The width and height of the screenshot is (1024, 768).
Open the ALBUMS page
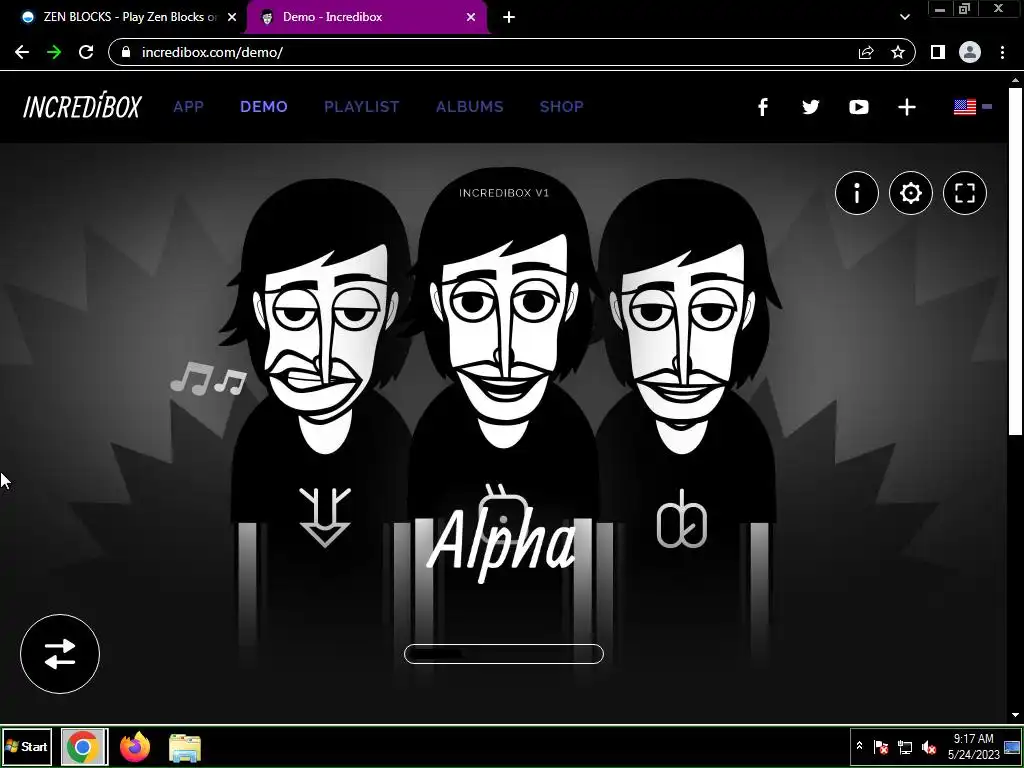[x=470, y=106]
